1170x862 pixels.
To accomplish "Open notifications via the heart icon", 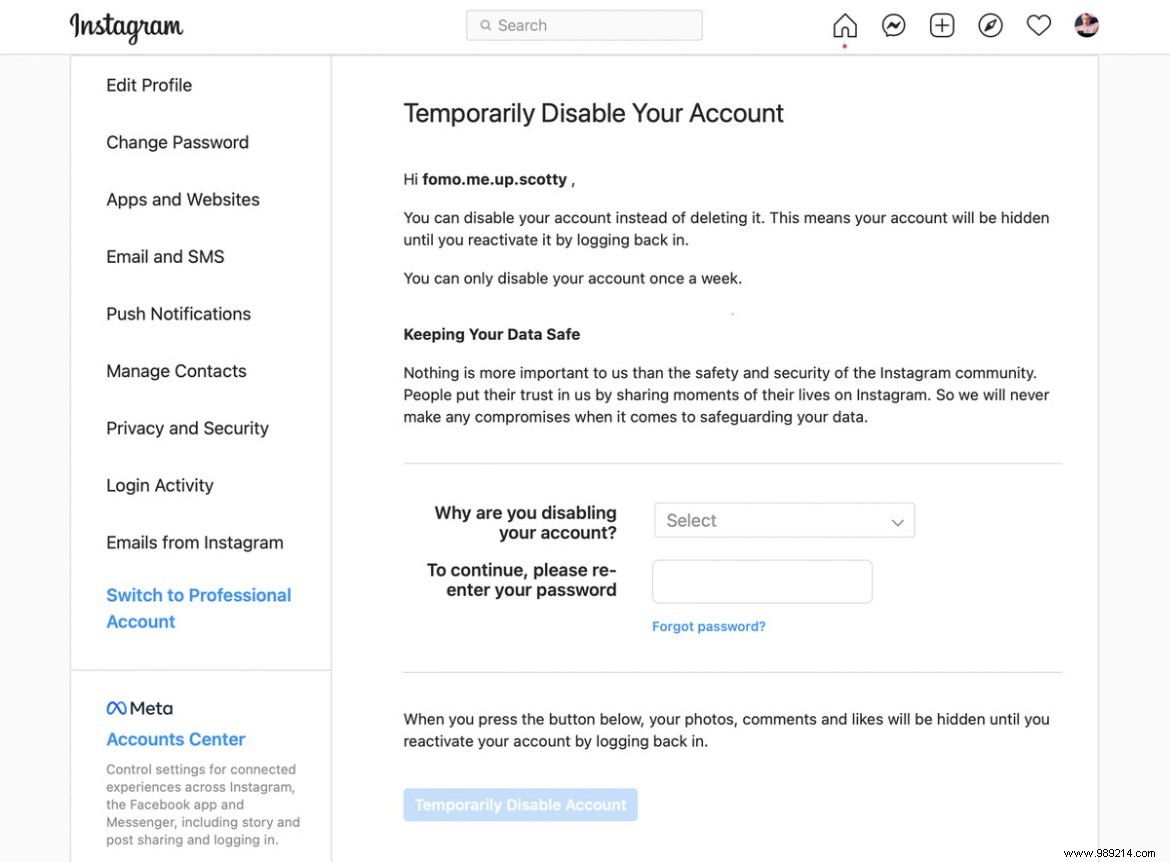I will (x=1038, y=25).
